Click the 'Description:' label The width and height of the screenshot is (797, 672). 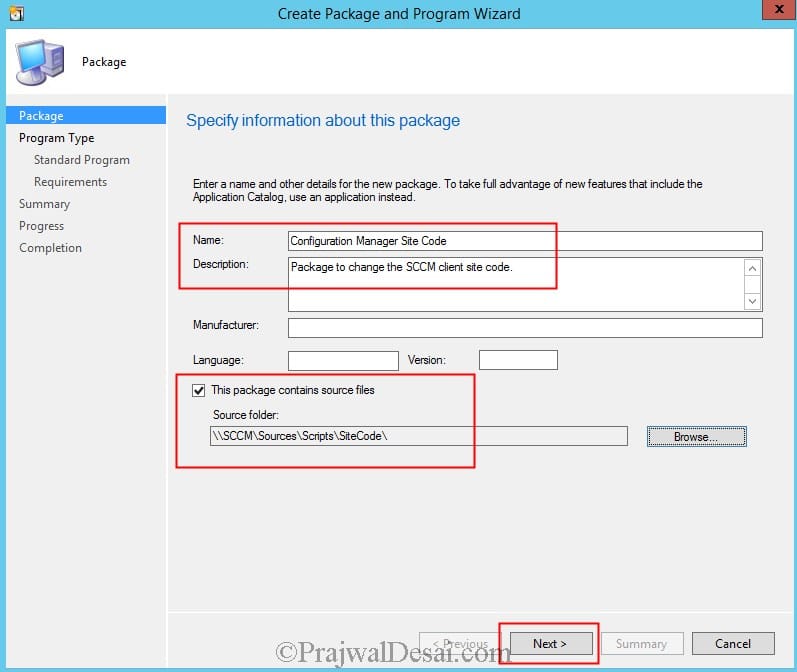[221, 264]
